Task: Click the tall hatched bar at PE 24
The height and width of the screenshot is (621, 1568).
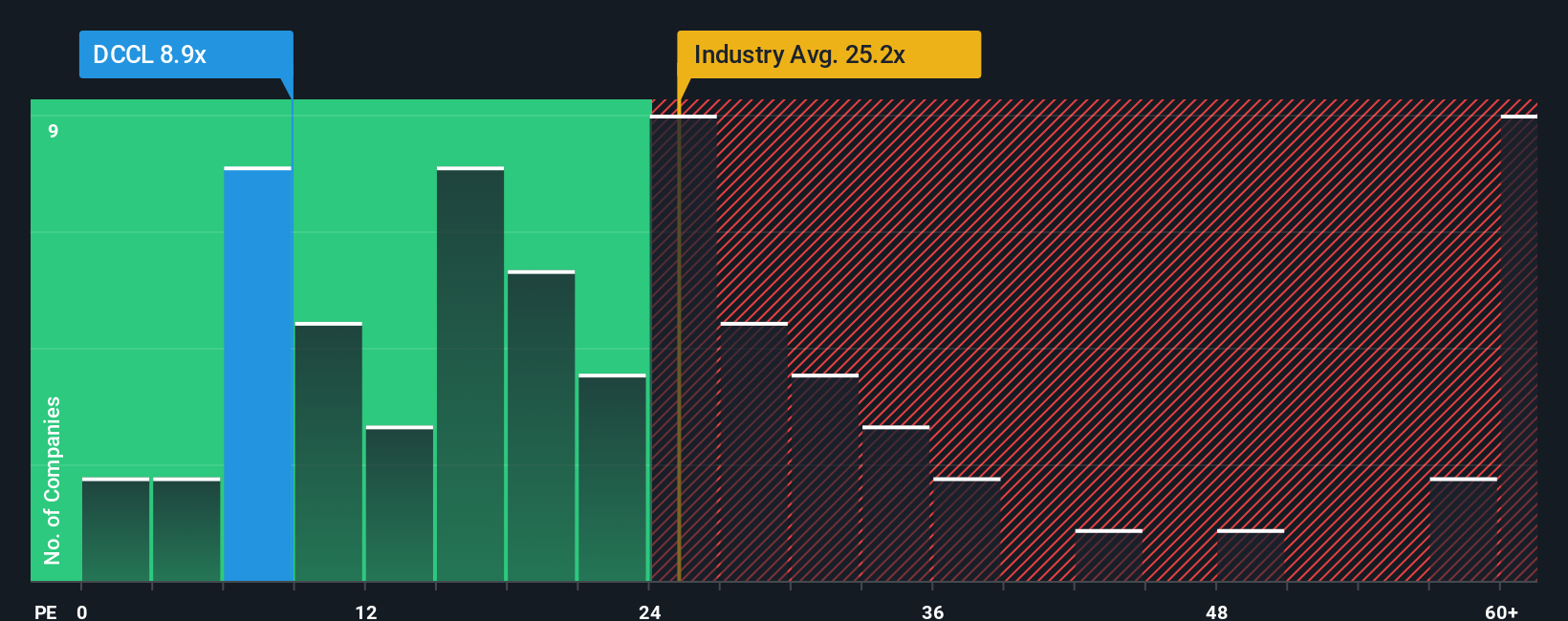Action: (684, 349)
